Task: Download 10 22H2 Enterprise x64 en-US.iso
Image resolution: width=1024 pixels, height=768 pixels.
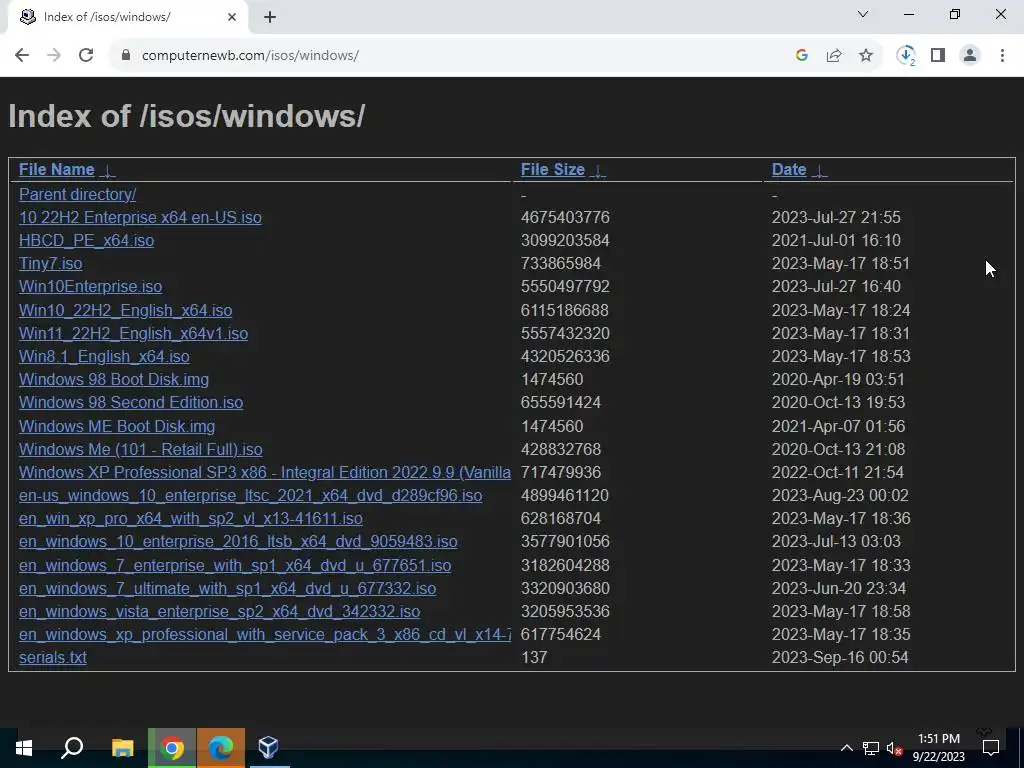Action: [x=140, y=217]
